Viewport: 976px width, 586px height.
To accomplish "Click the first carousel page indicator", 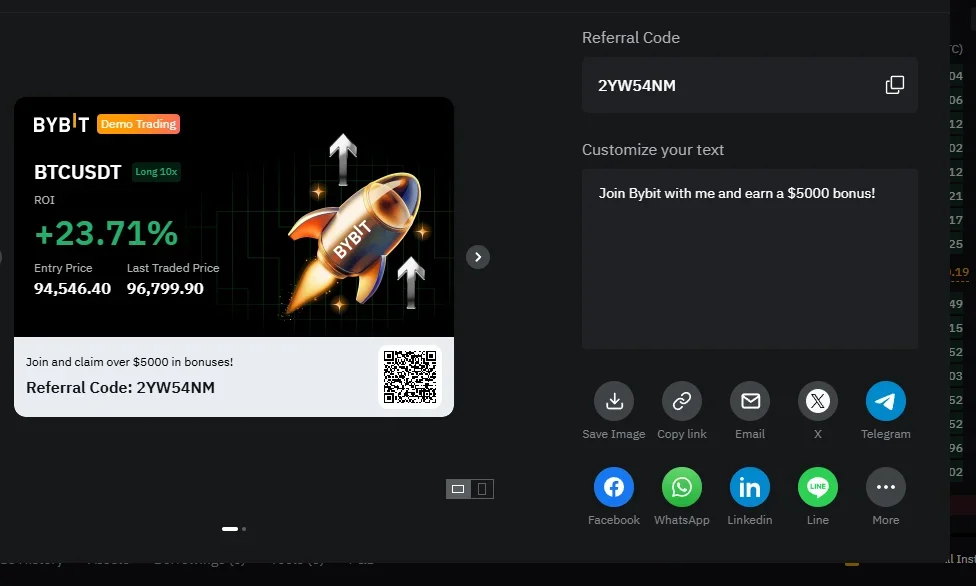I will tap(230, 529).
